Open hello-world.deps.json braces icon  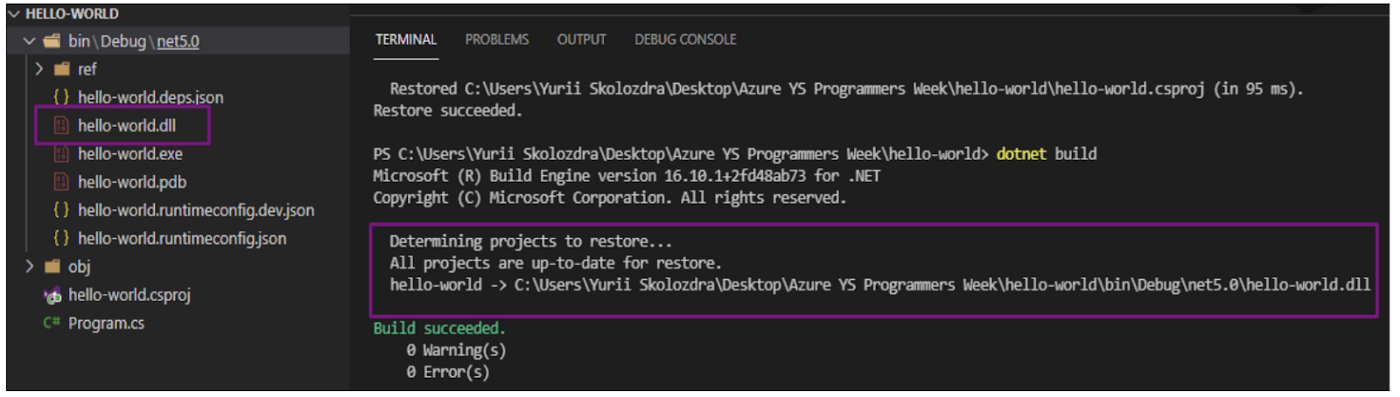60,98
